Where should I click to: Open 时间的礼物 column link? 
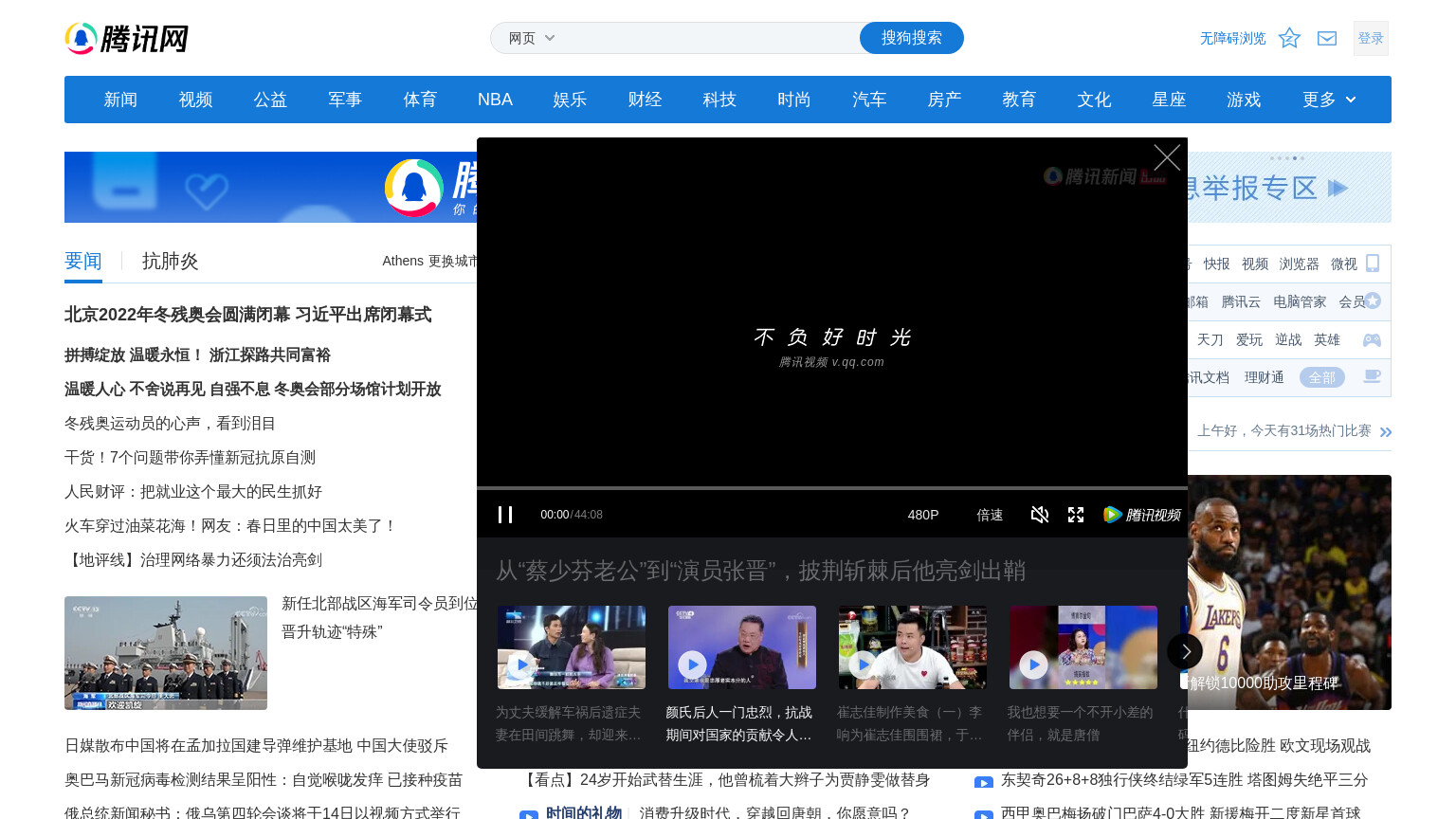pos(583,813)
